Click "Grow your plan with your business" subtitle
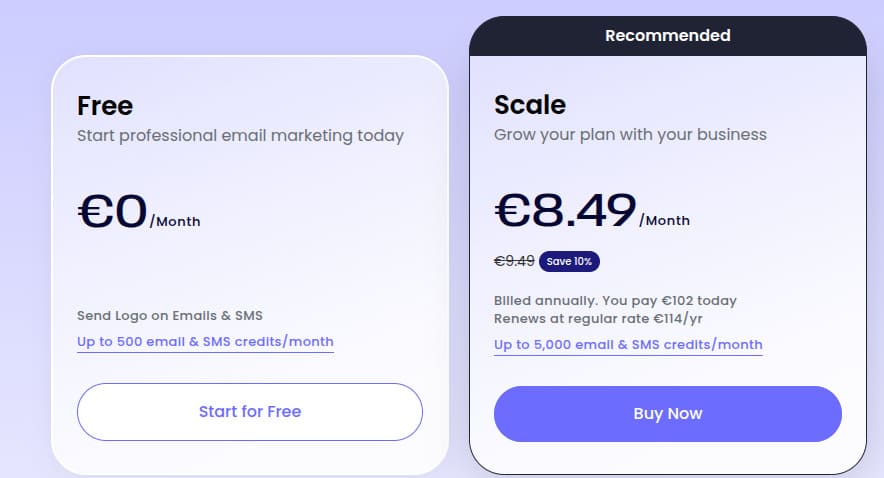884x478 pixels. 630,135
